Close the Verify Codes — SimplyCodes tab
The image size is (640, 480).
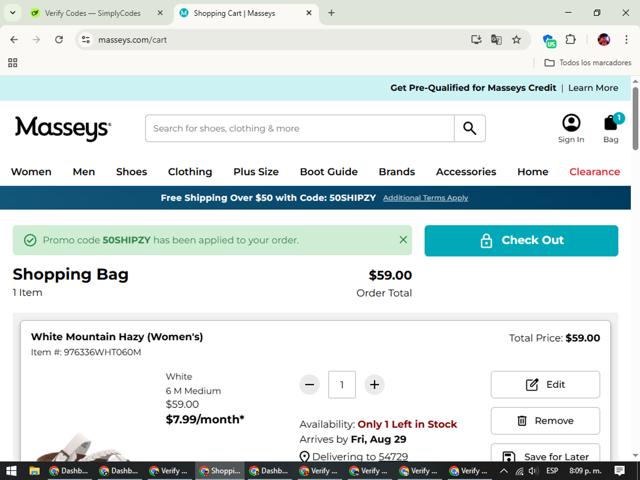tap(160, 13)
